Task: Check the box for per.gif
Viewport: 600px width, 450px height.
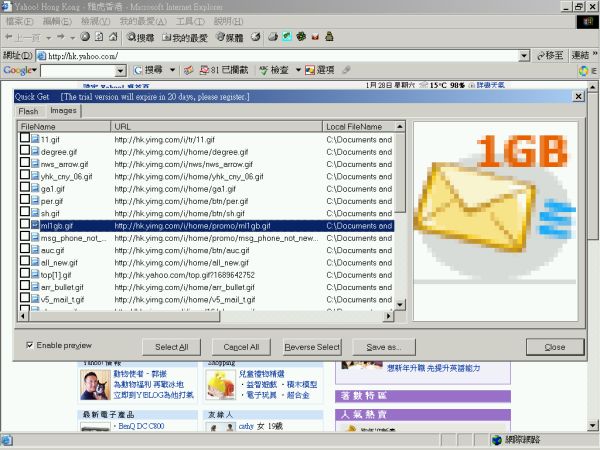Action: 25,199
